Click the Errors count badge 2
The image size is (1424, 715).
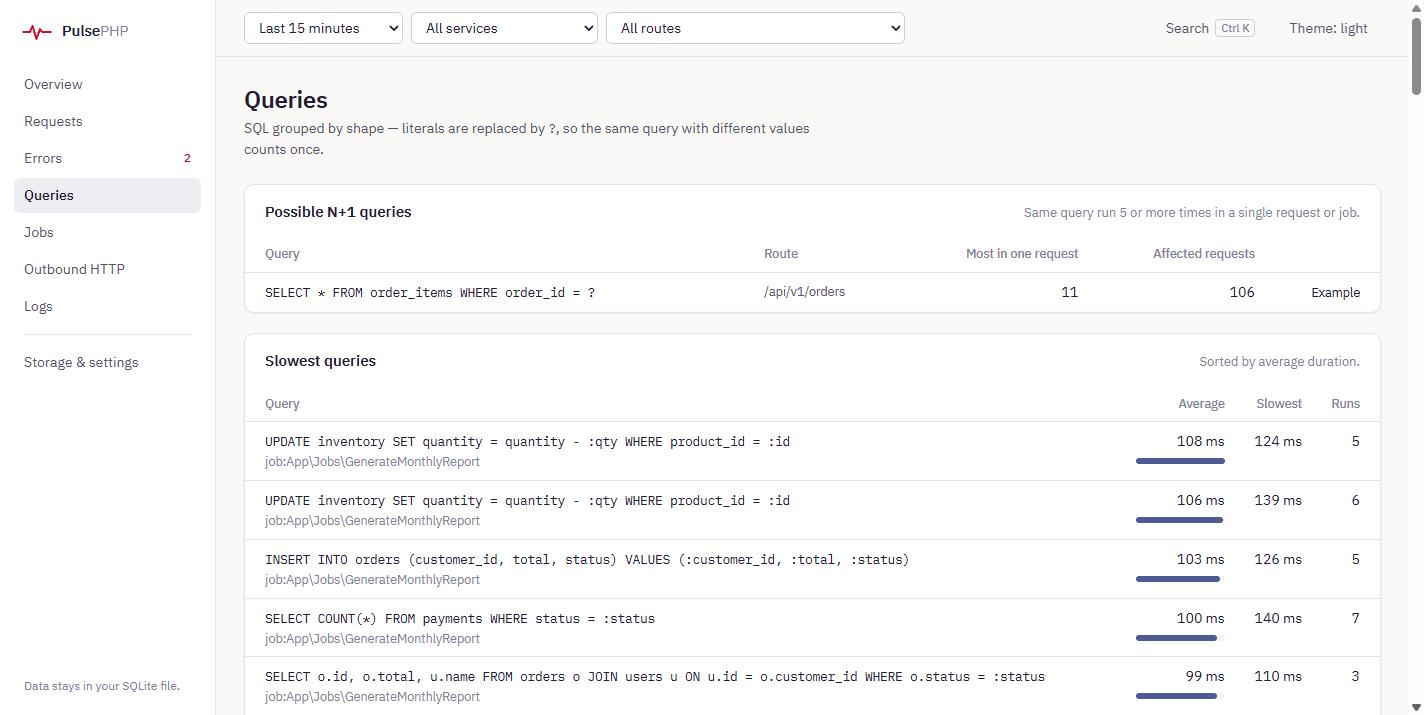tap(187, 158)
